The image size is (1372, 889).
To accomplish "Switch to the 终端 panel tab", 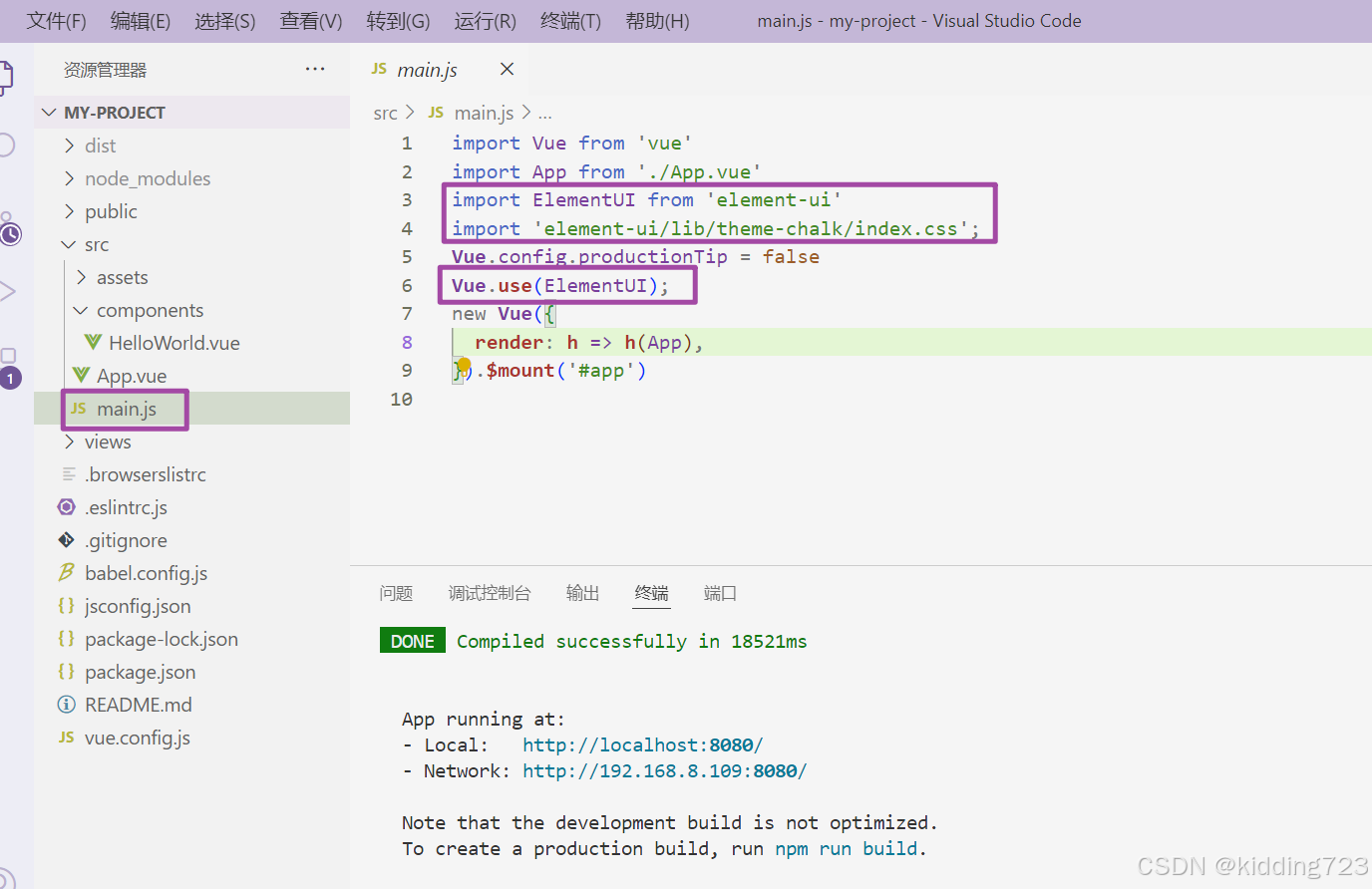I will tap(652, 593).
